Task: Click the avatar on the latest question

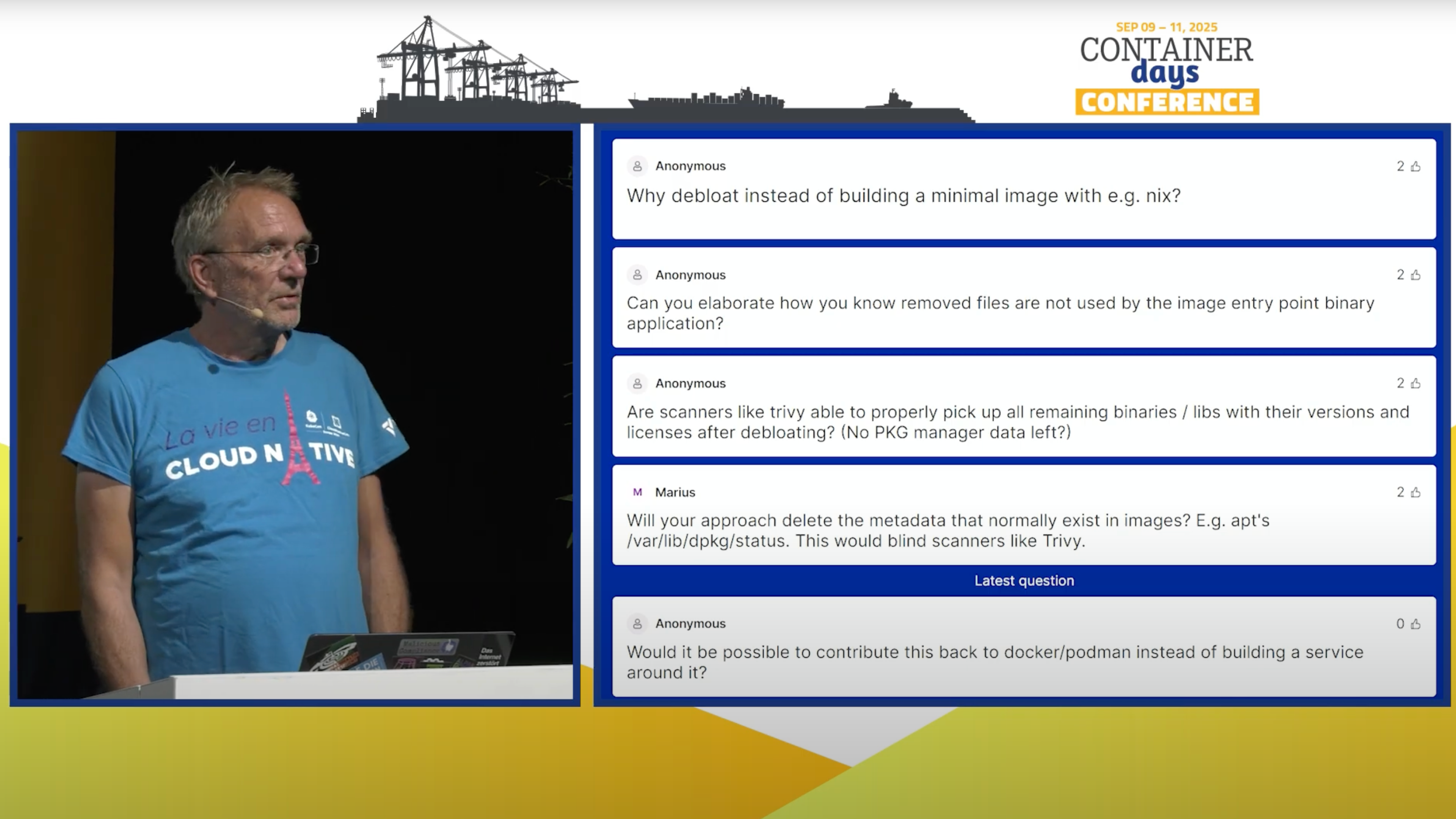Action: click(637, 623)
